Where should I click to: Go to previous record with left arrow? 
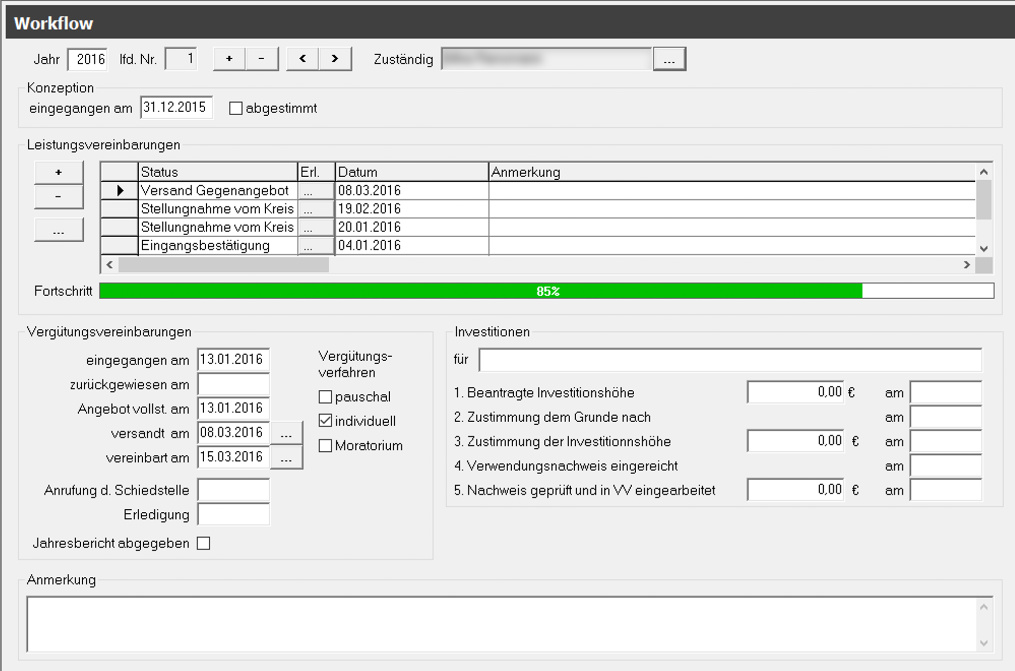coord(303,59)
